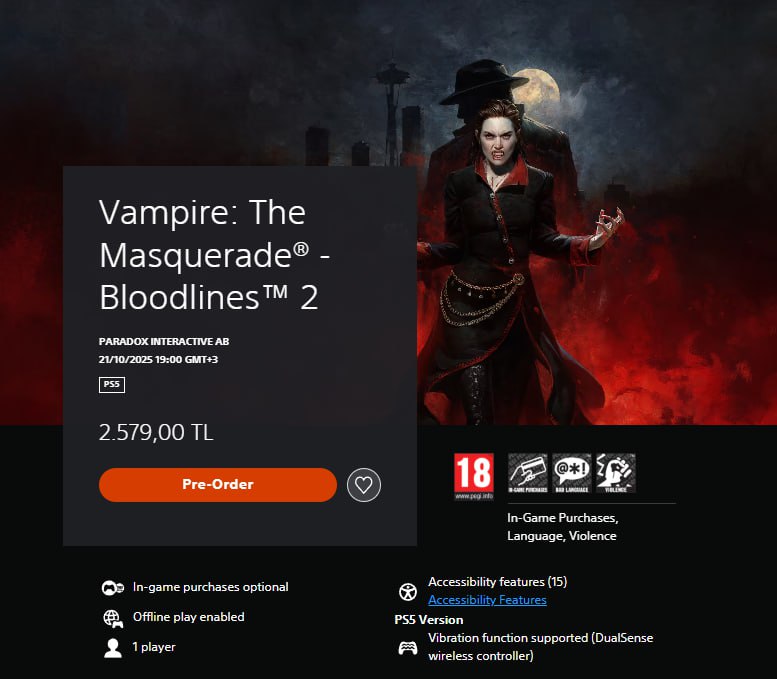Screen dimensions: 777x679
Task: Click the PEGI 18 rating badge
Action: click(474, 476)
